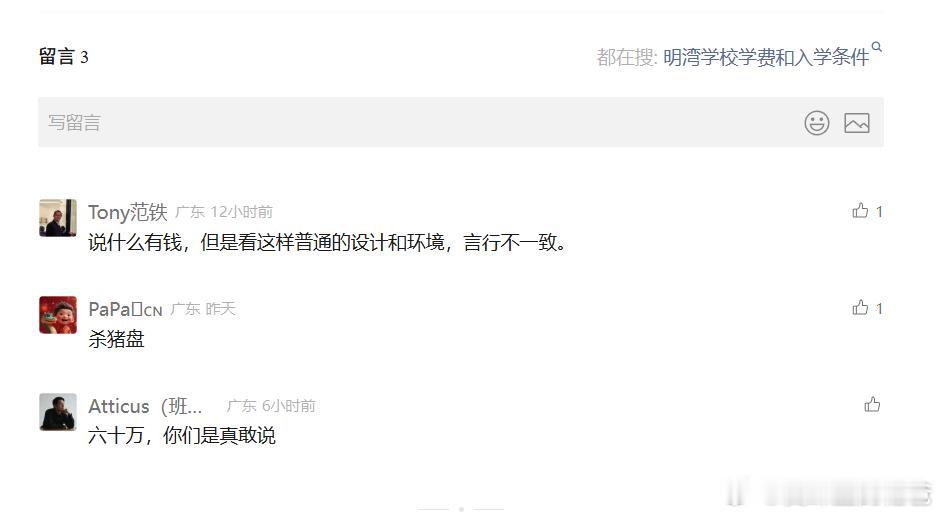Like Tony范铁's comment
The height and width of the screenshot is (515, 941).
pyautogui.click(x=860, y=211)
